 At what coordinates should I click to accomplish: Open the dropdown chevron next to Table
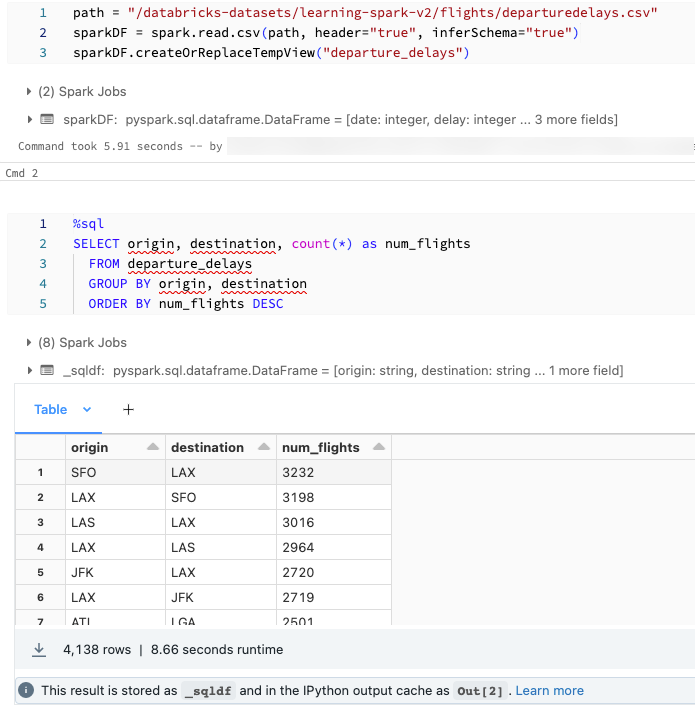[86, 409]
